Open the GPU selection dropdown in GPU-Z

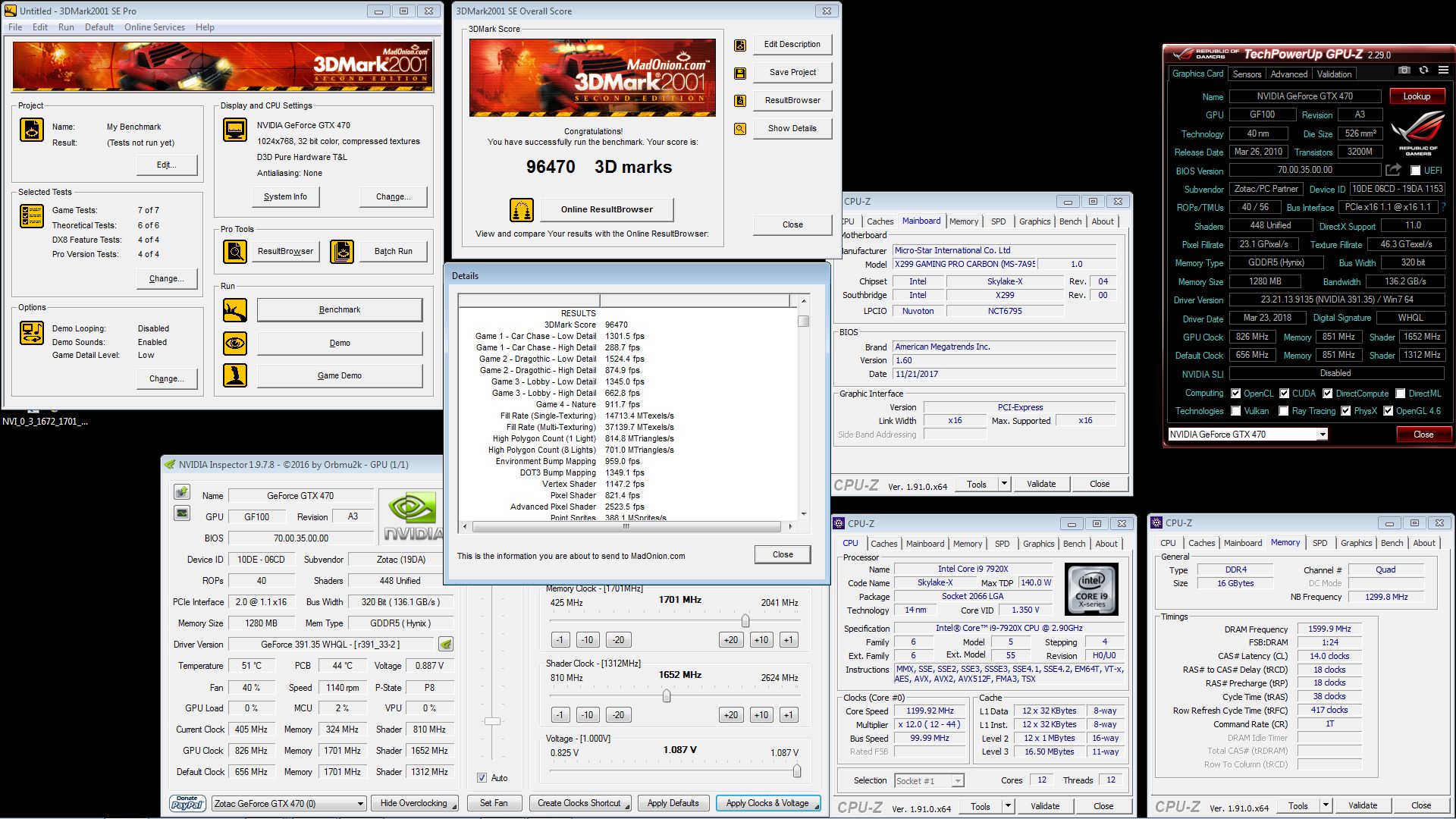1247,435
